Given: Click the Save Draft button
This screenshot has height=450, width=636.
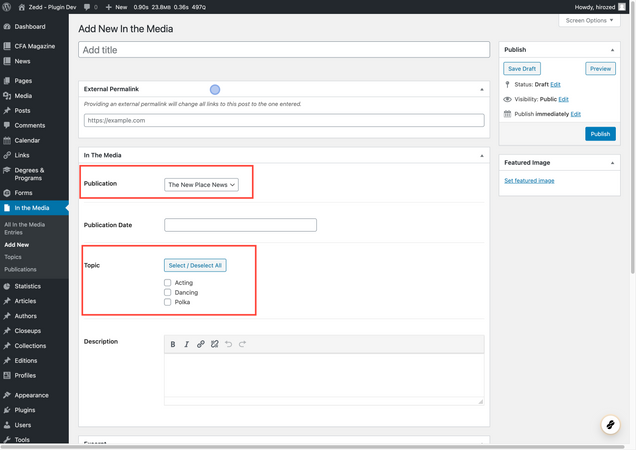Looking at the screenshot, I should (x=522, y=69).
